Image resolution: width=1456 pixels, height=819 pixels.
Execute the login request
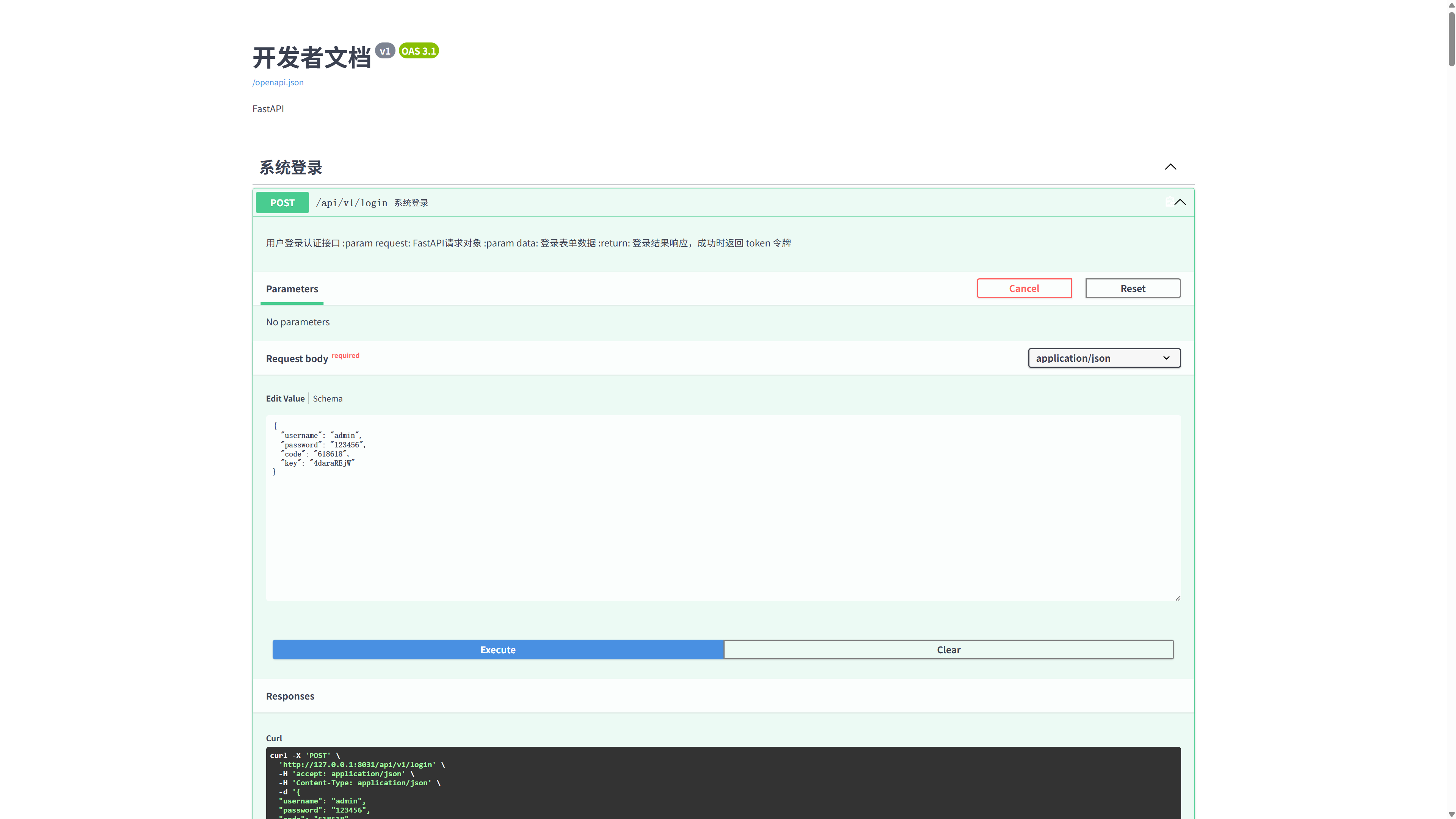click(498, 650)
